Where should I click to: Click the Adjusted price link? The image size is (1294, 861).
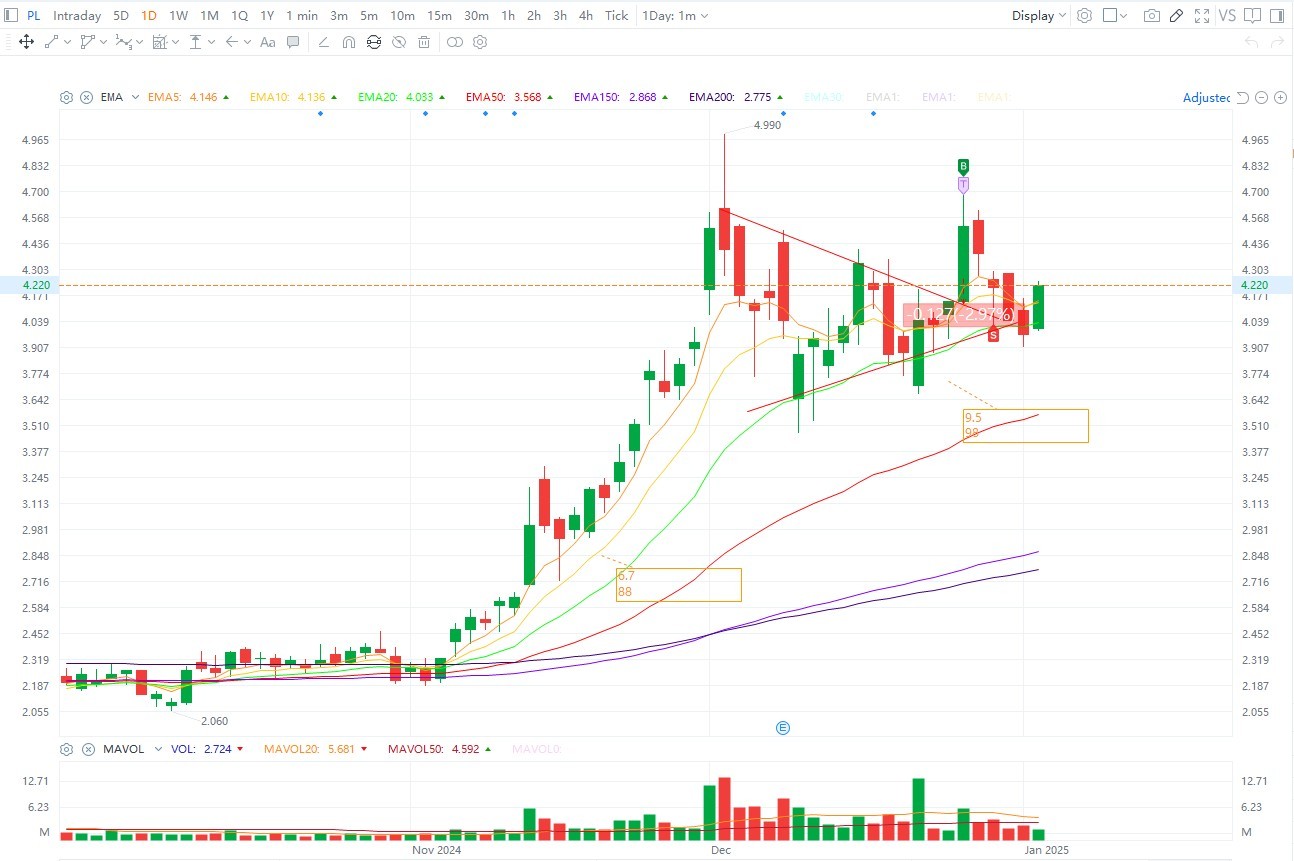[1206, 97]
